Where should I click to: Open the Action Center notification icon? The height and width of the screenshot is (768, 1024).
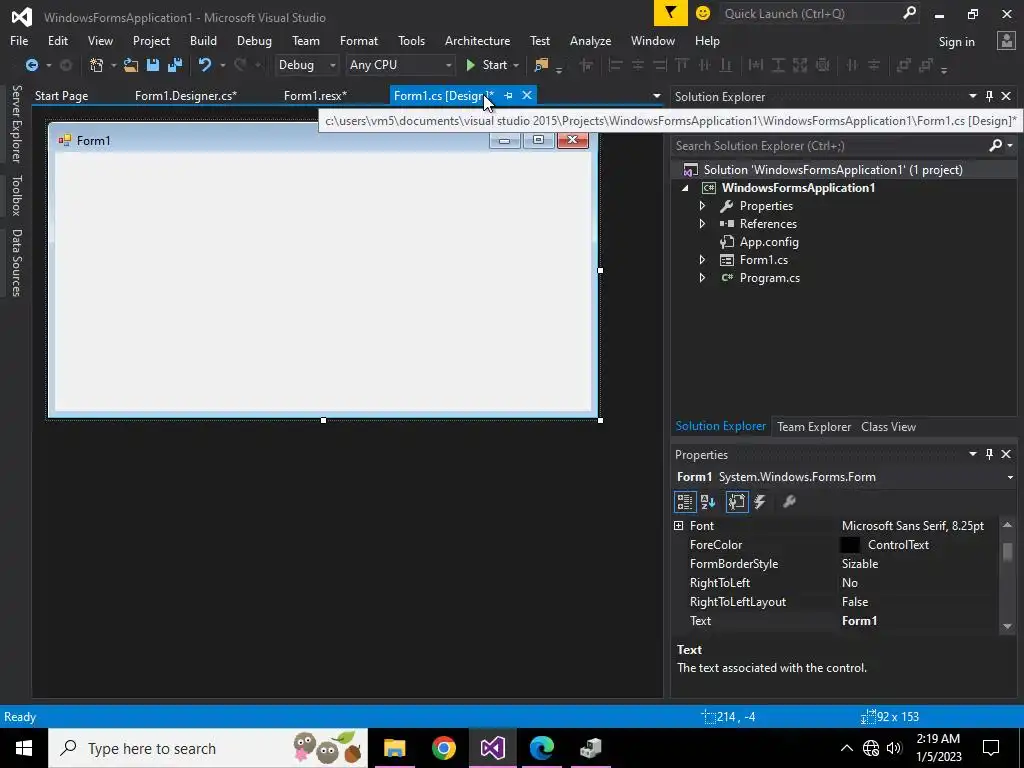pyautogui.click(x=991, y=748)
